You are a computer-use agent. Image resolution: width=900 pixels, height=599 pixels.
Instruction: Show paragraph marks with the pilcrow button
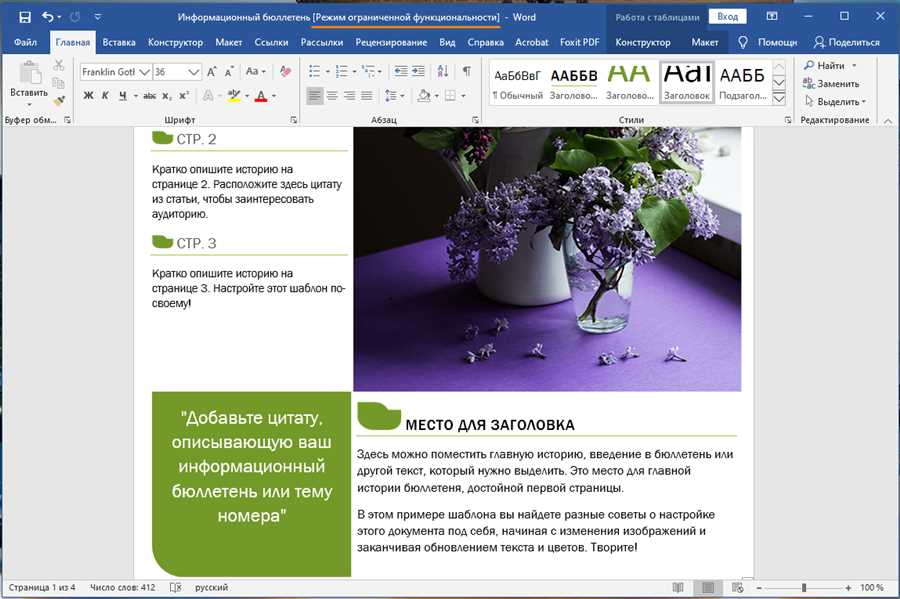[x=467, y=72]
